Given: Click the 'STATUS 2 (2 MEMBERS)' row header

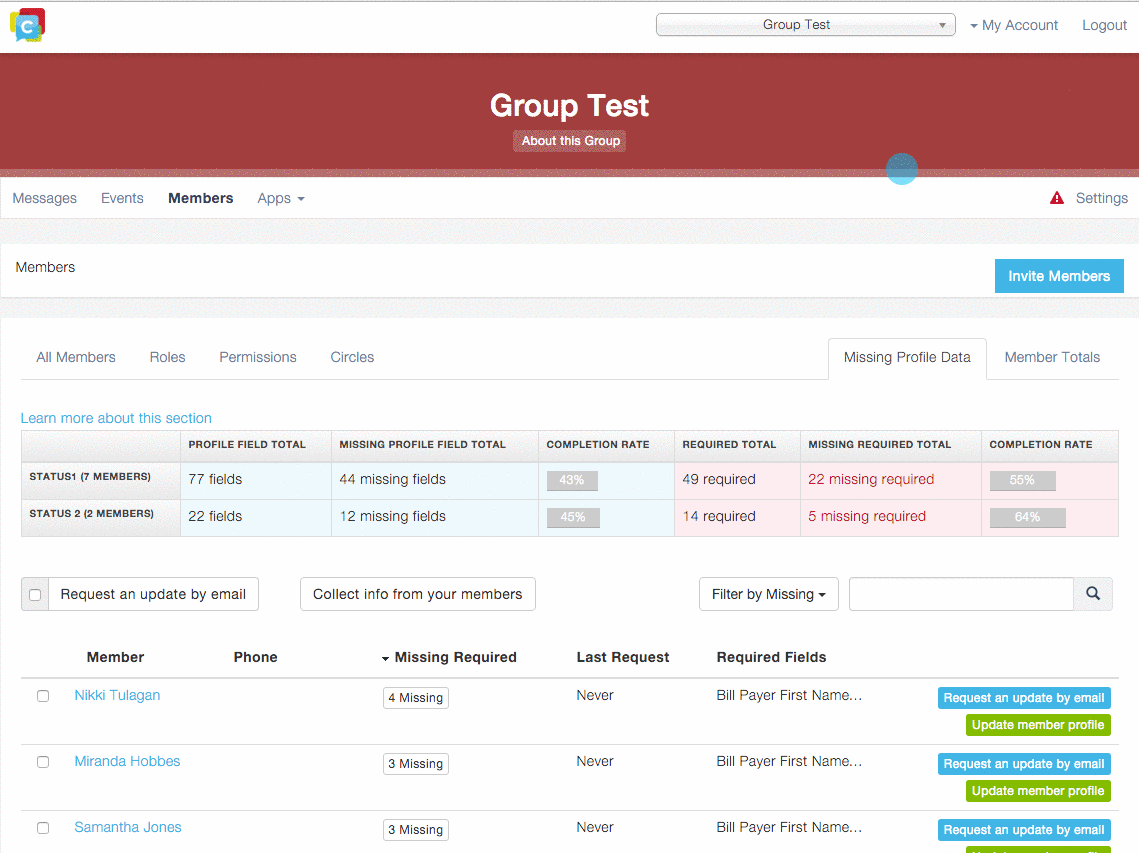Looking at the screenshot, I should pos(101,517).
